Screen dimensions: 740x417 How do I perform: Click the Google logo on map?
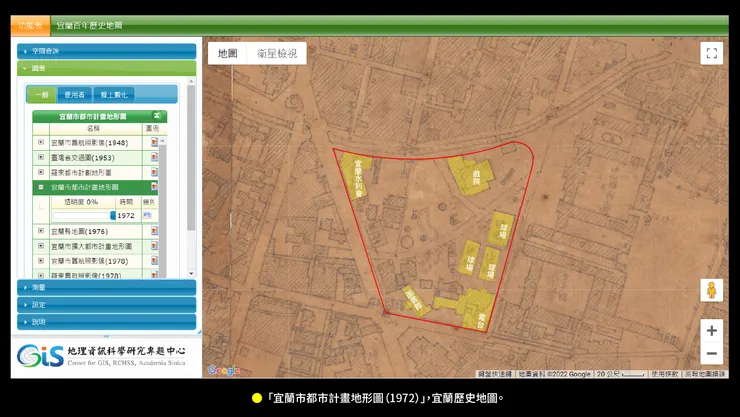click(224, 371)
